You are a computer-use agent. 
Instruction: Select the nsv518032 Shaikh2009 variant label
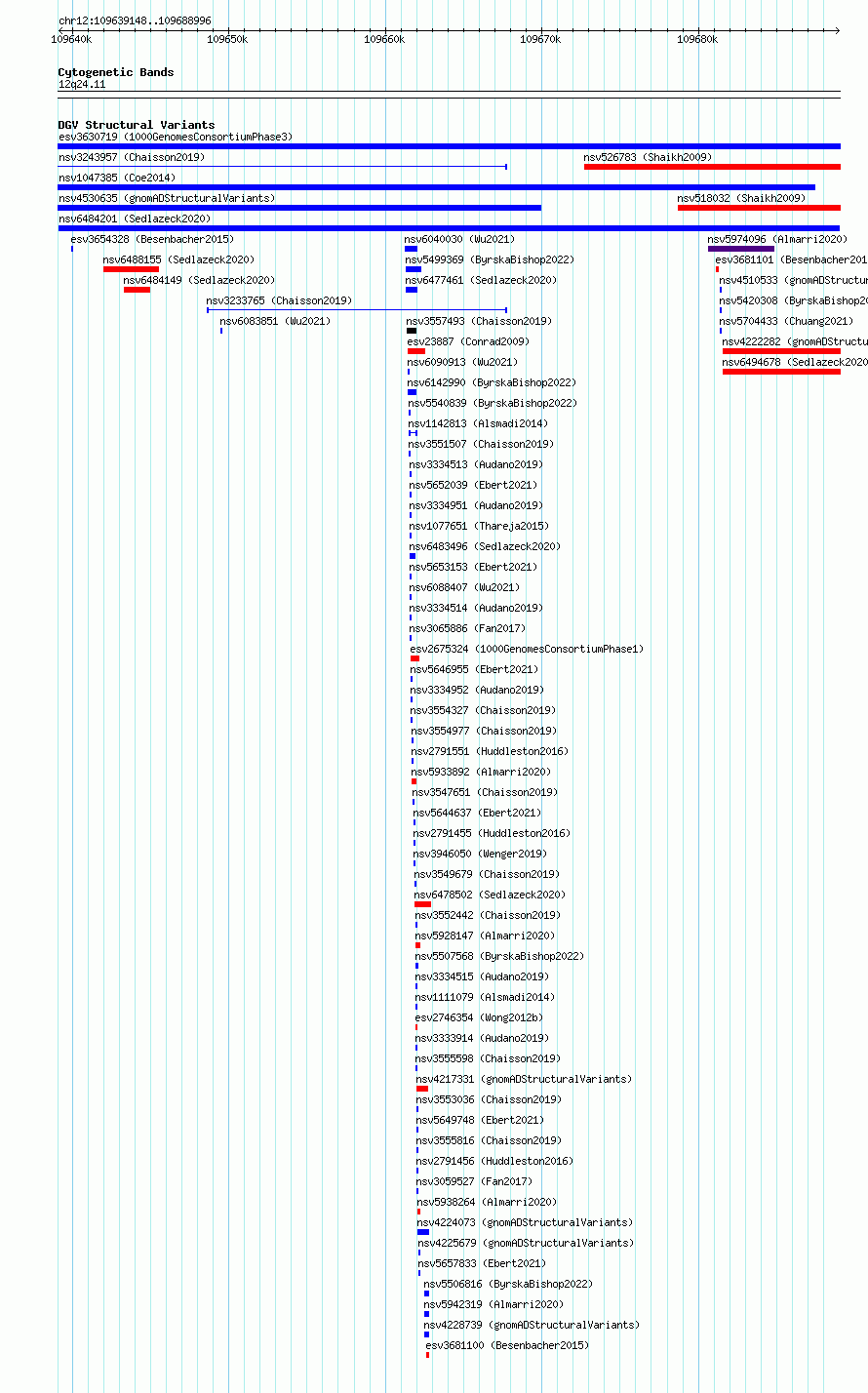(x=742, y=198)
